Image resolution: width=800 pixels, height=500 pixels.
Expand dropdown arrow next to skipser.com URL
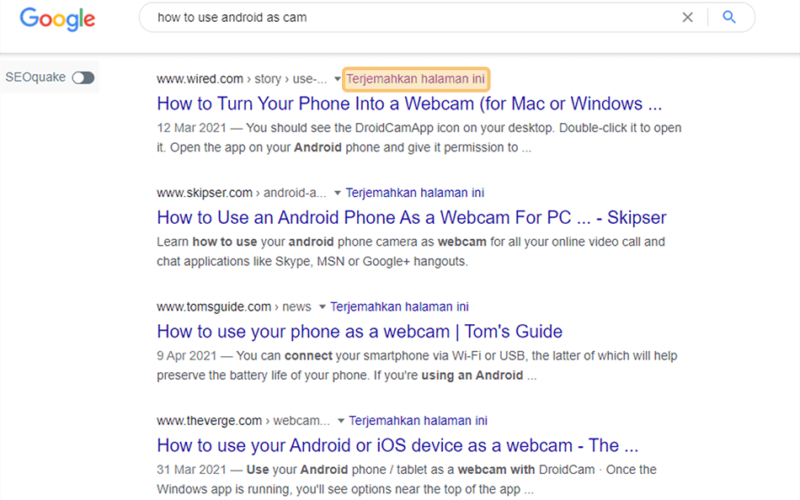click(x=337, y=193)
